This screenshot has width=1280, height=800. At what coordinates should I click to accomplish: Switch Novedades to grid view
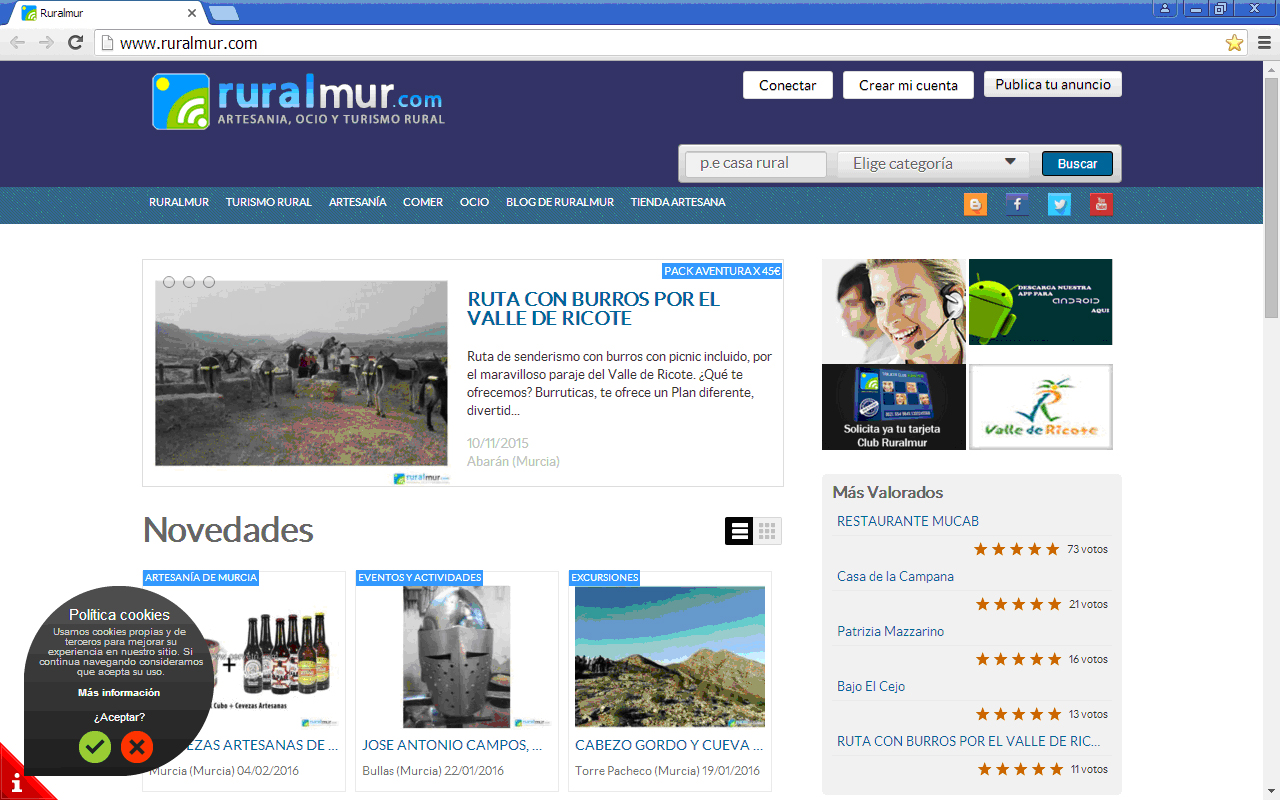tap(768, 531)
